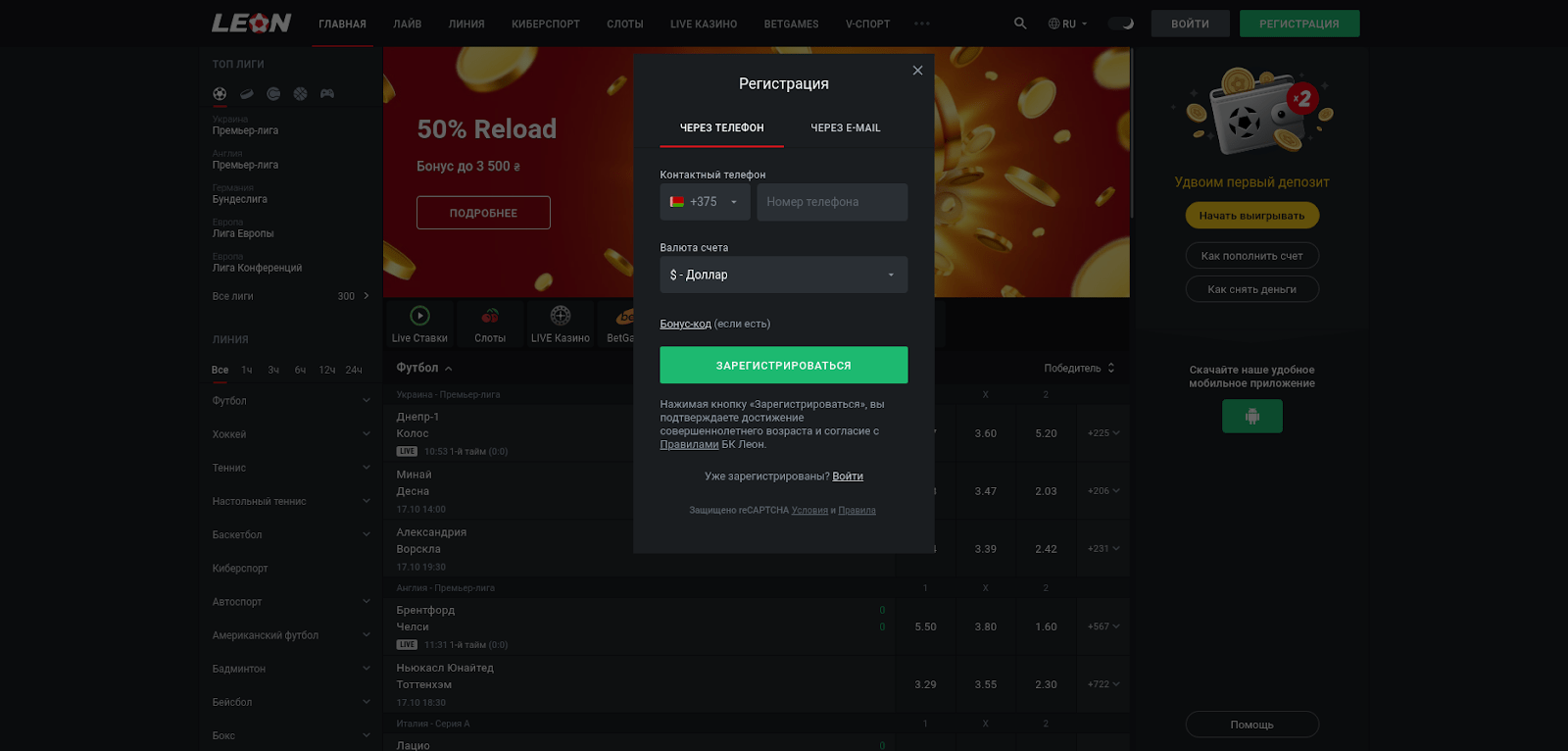Viewport: 1568px width, 751px height.
Task: Click the LEON logo
Action: (x=252, y=23)
